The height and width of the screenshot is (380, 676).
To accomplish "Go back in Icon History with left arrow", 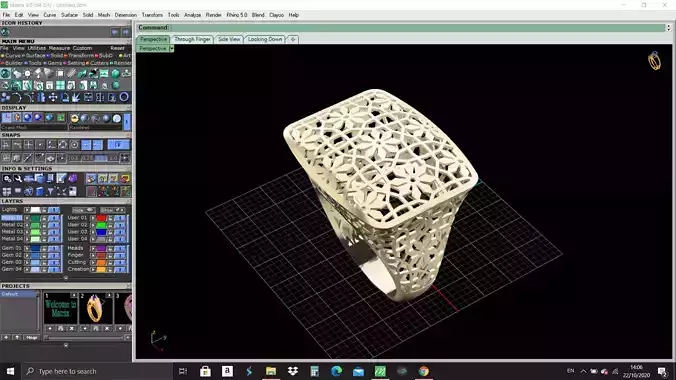I will click(x=115, y=32).
